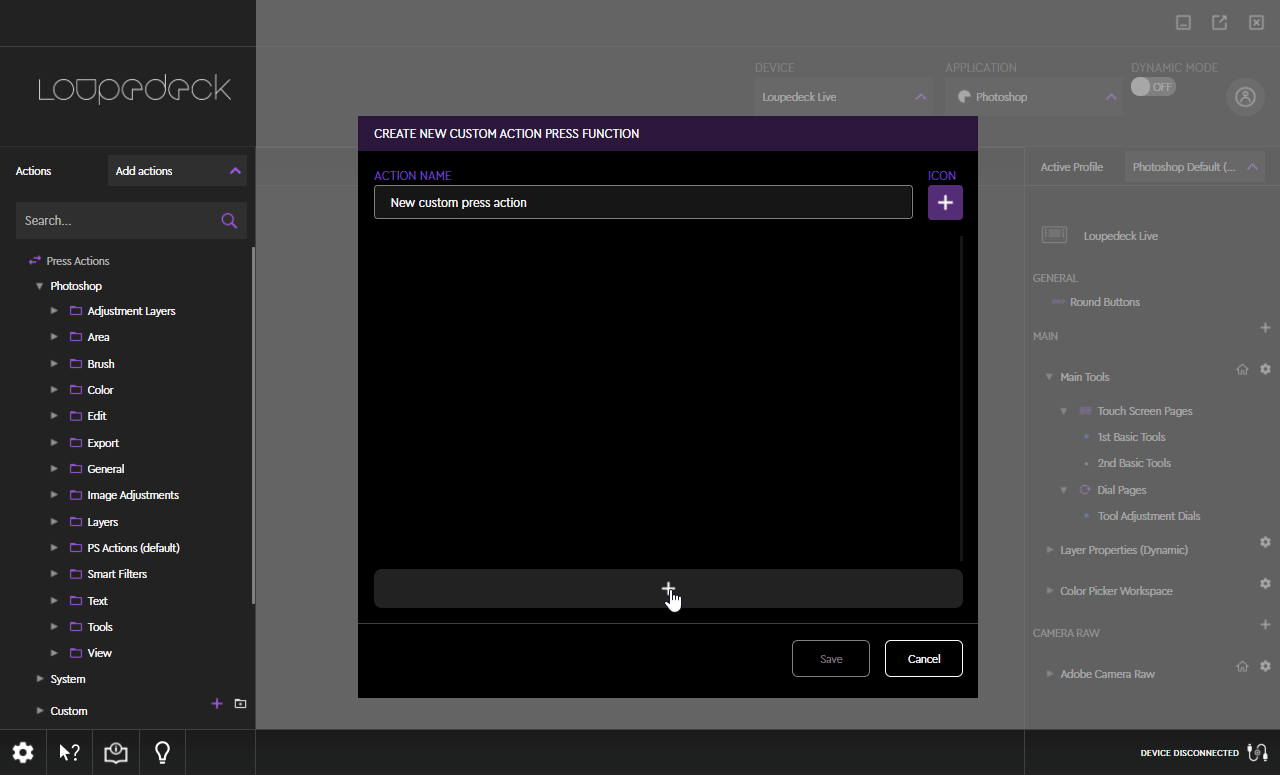Screen dimensions: 1280x775
Task: Select Round Buttons under General
Action: (1105, 302)
